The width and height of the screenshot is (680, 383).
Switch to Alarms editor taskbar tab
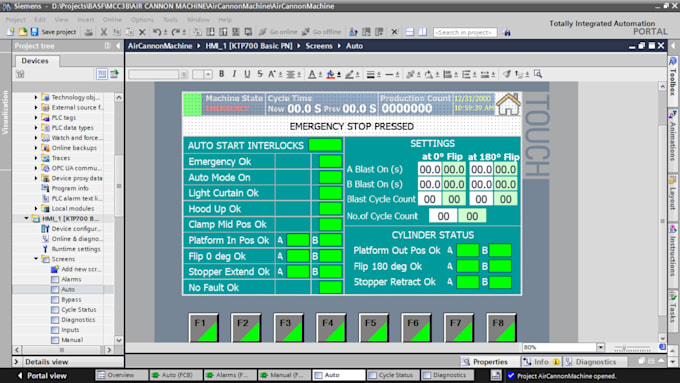230,375
